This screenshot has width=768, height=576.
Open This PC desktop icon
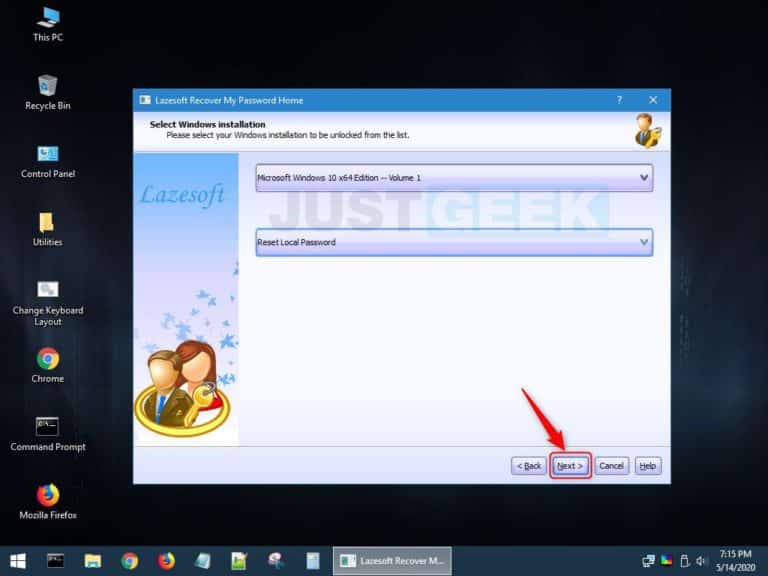tap(48, 24)
